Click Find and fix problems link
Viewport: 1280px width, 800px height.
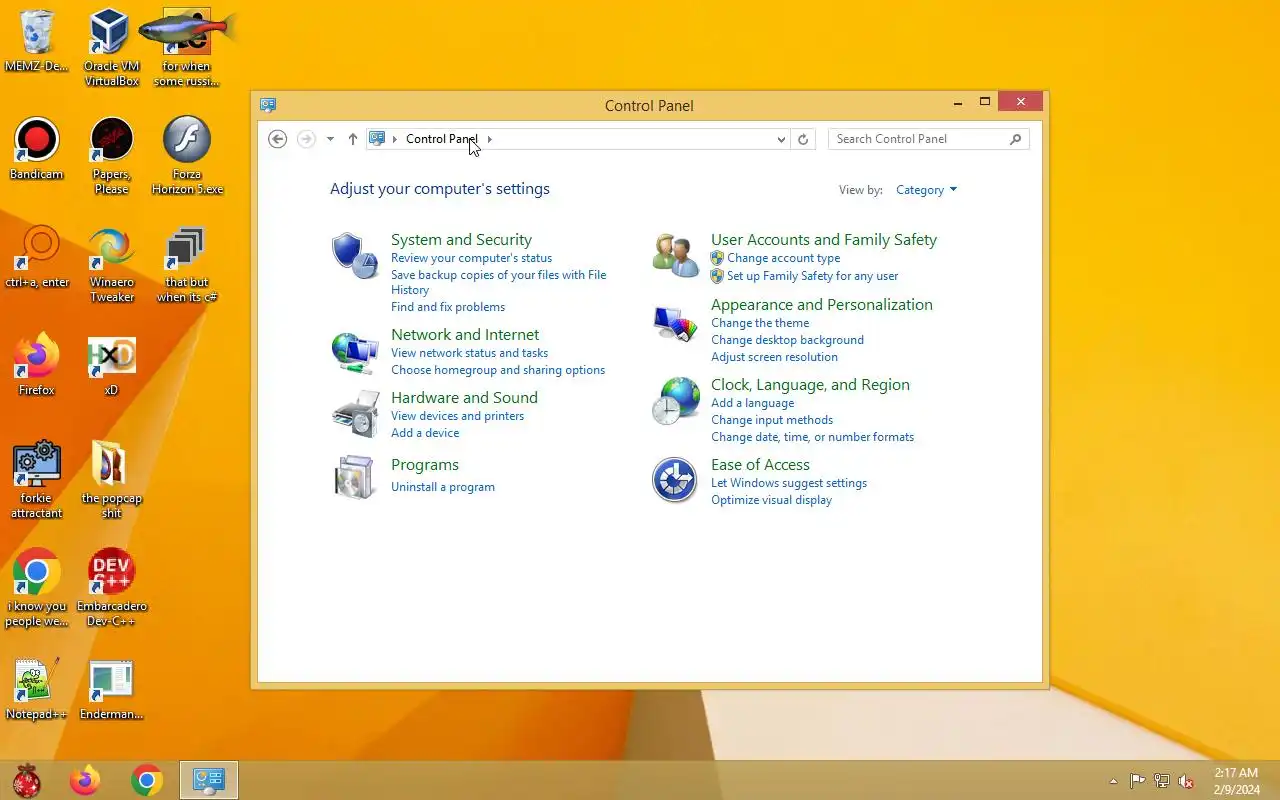coord(448,307)
